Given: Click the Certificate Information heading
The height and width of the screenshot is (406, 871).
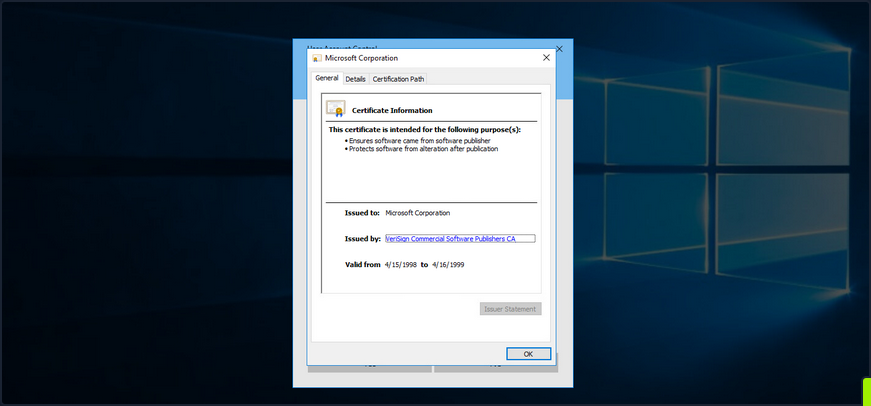Looking at the screenshot, I should [x=392, y=111].
